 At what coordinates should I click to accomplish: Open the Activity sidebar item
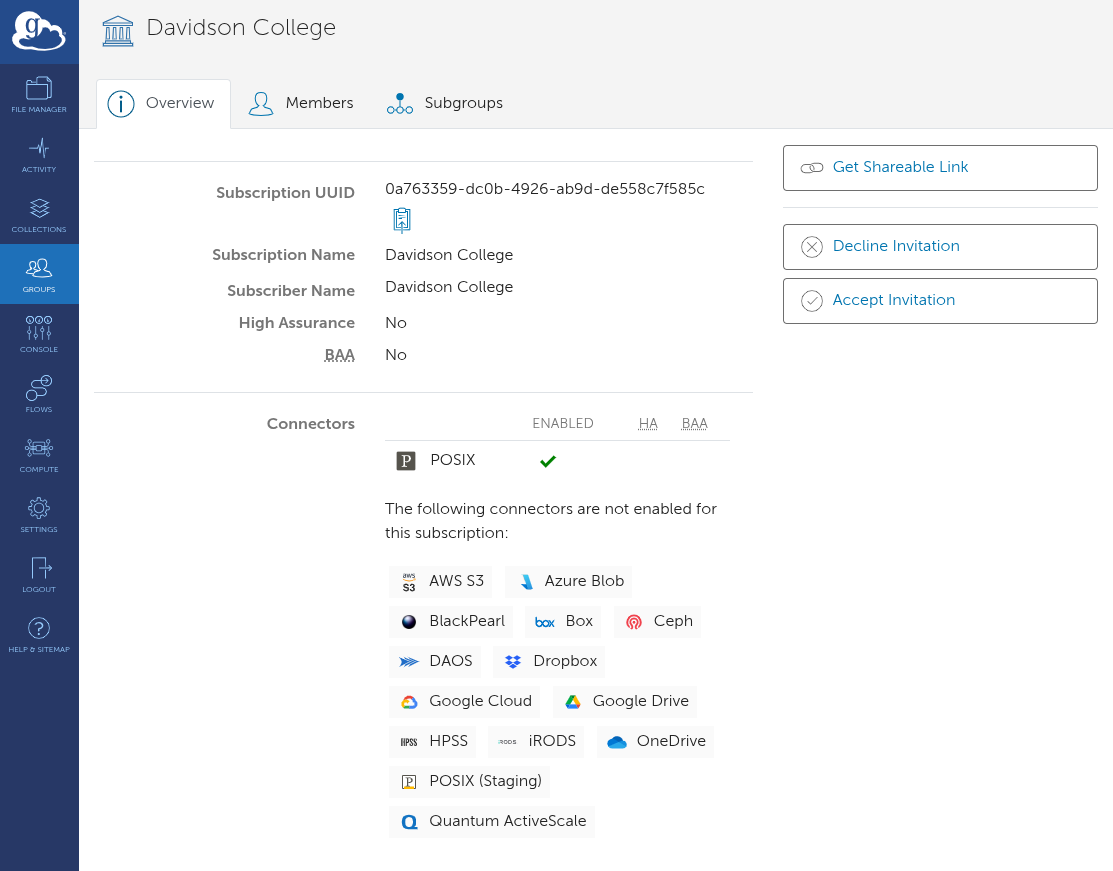[39, 155]
